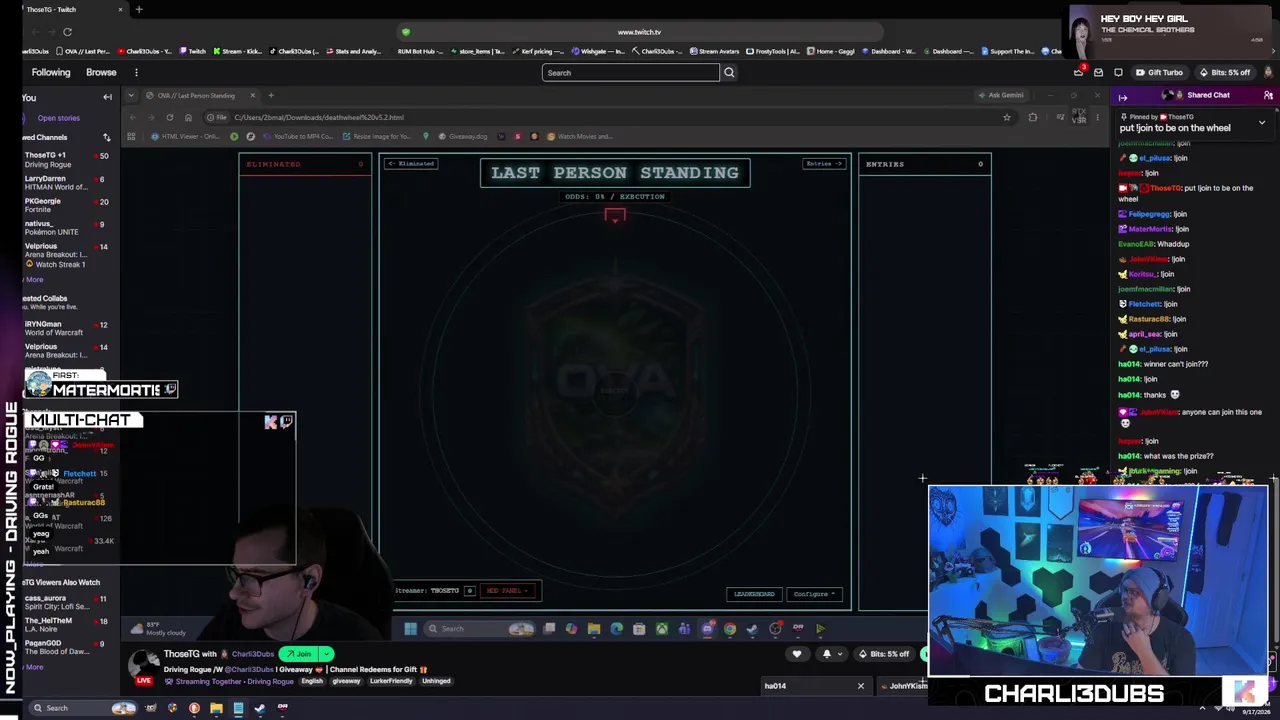Click the home icon in the inner browser
The width and height of the screenshot is (1280, 720).
click(x=188, y=117)
